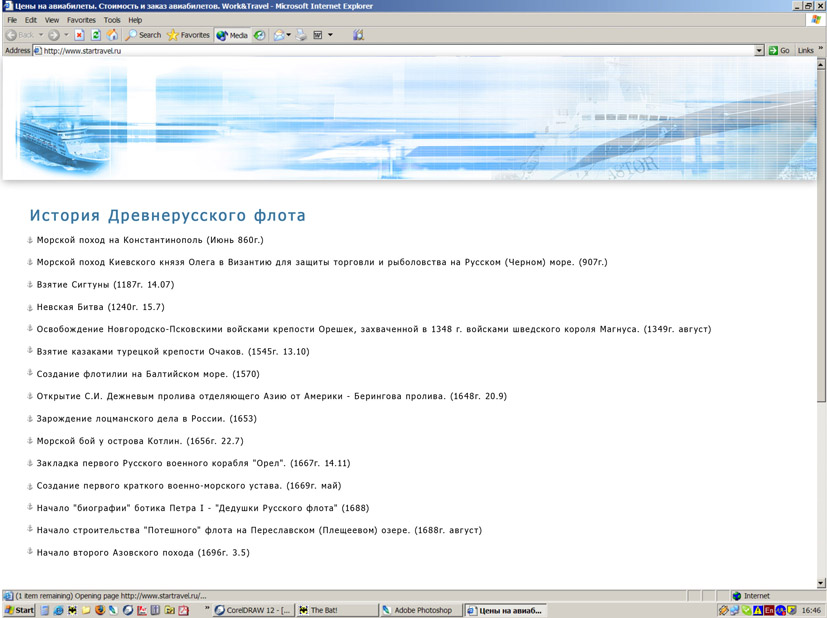Expand the Links toolbar chevron
The image size is (827, 618).
[x=821, y=49]
